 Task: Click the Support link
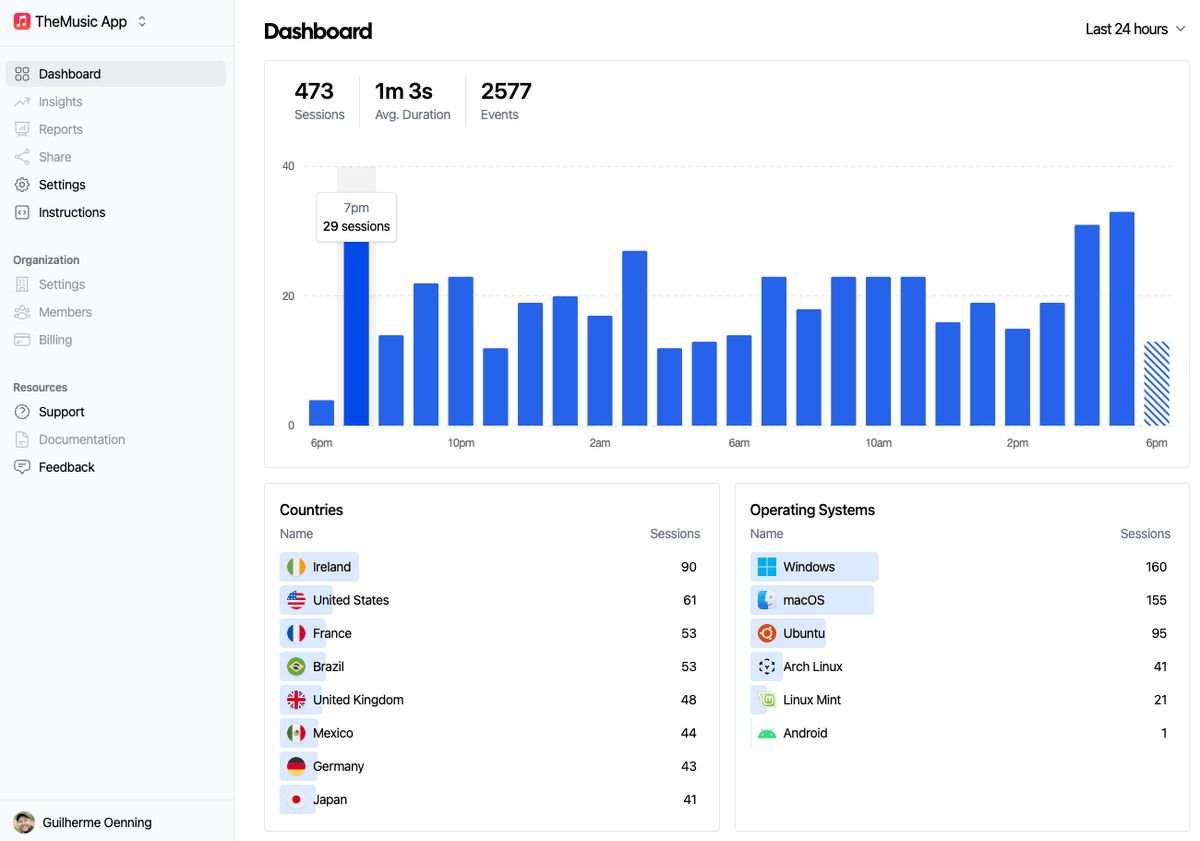point(61,411)
